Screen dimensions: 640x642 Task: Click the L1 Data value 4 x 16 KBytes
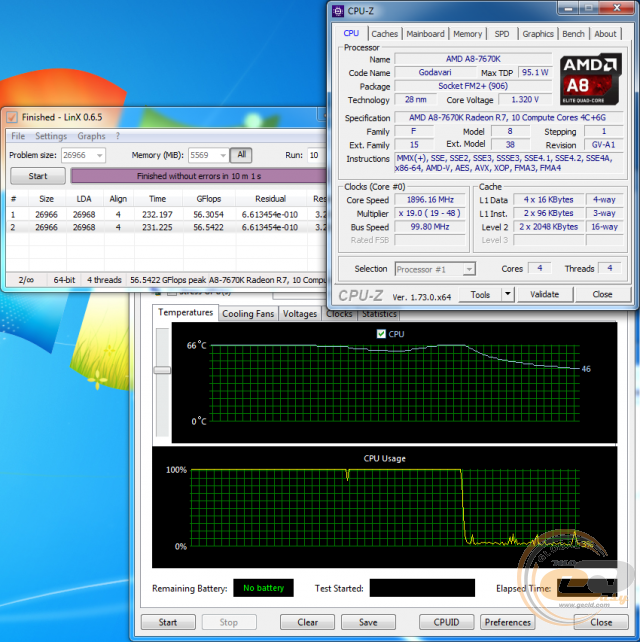pyautogui.click(x=548, y=200)
